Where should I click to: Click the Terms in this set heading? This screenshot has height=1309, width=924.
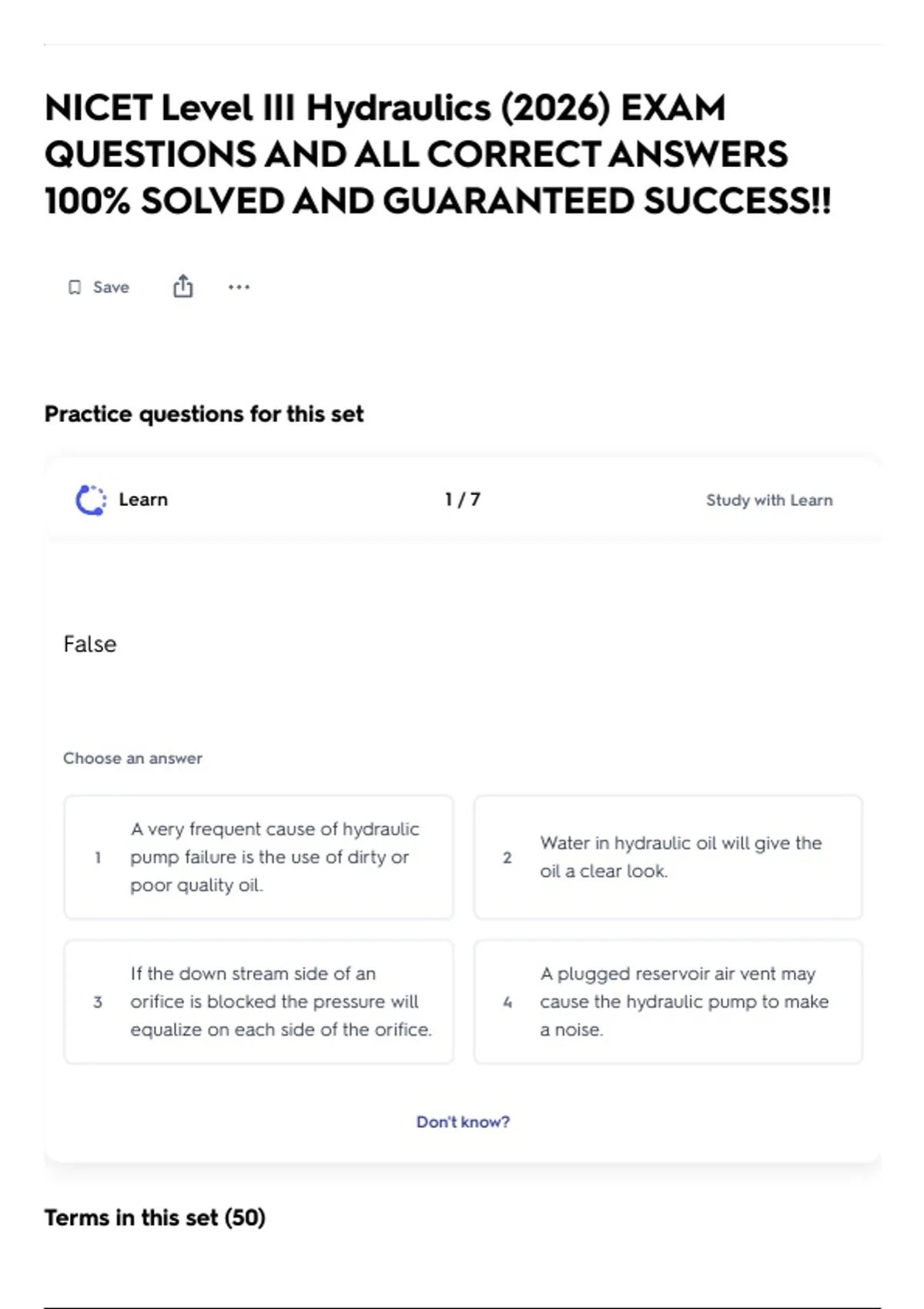pos(155,1218)
